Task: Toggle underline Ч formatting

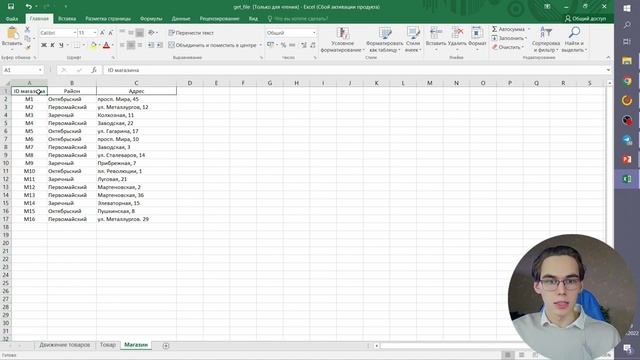Action: (x=61, y=45)
